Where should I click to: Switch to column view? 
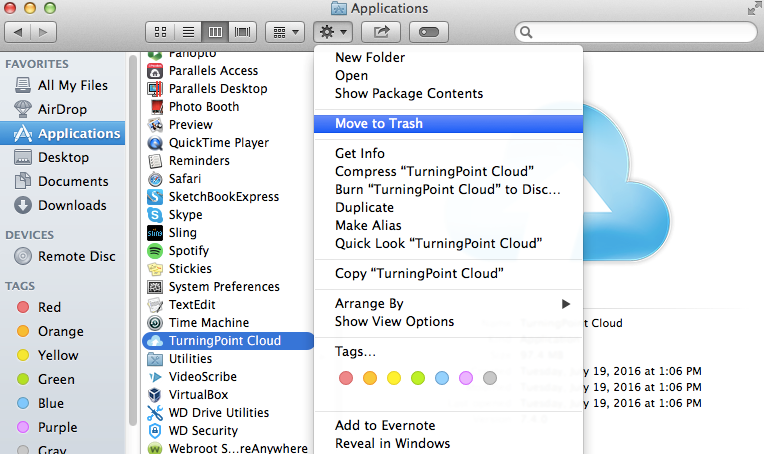pos(215,32)
